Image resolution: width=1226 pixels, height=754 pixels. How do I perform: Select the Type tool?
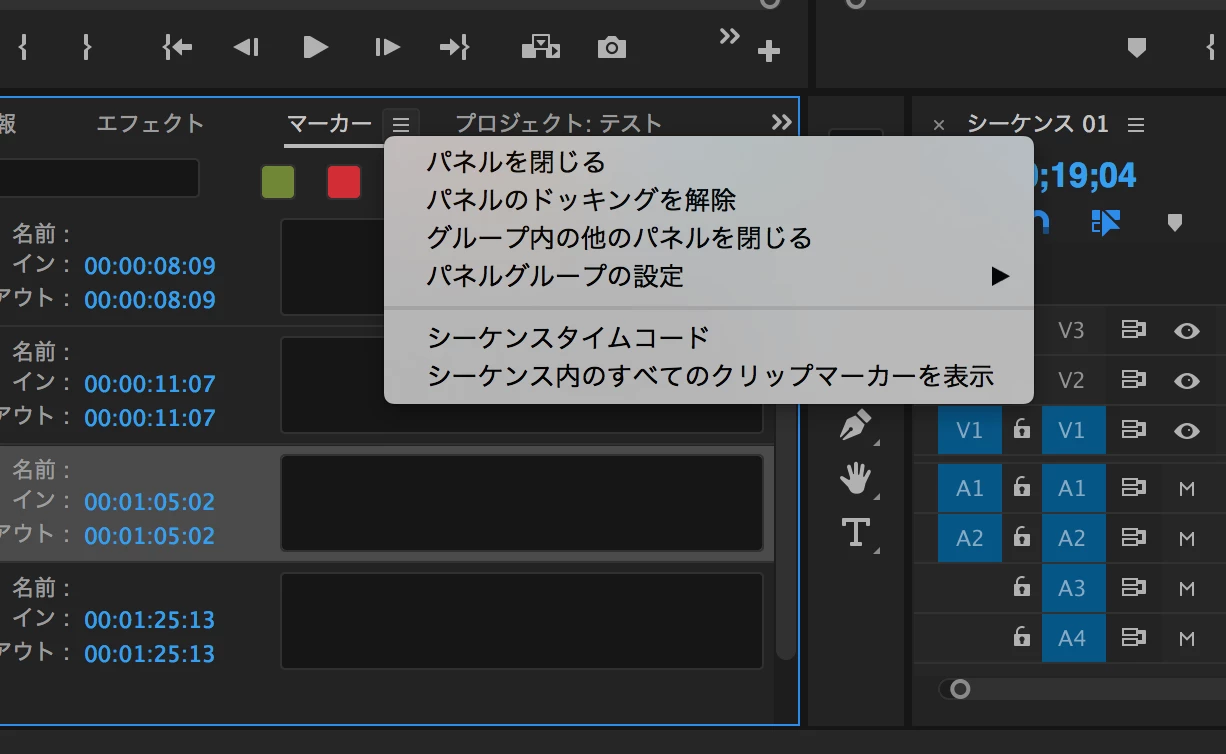click(855, 532)
